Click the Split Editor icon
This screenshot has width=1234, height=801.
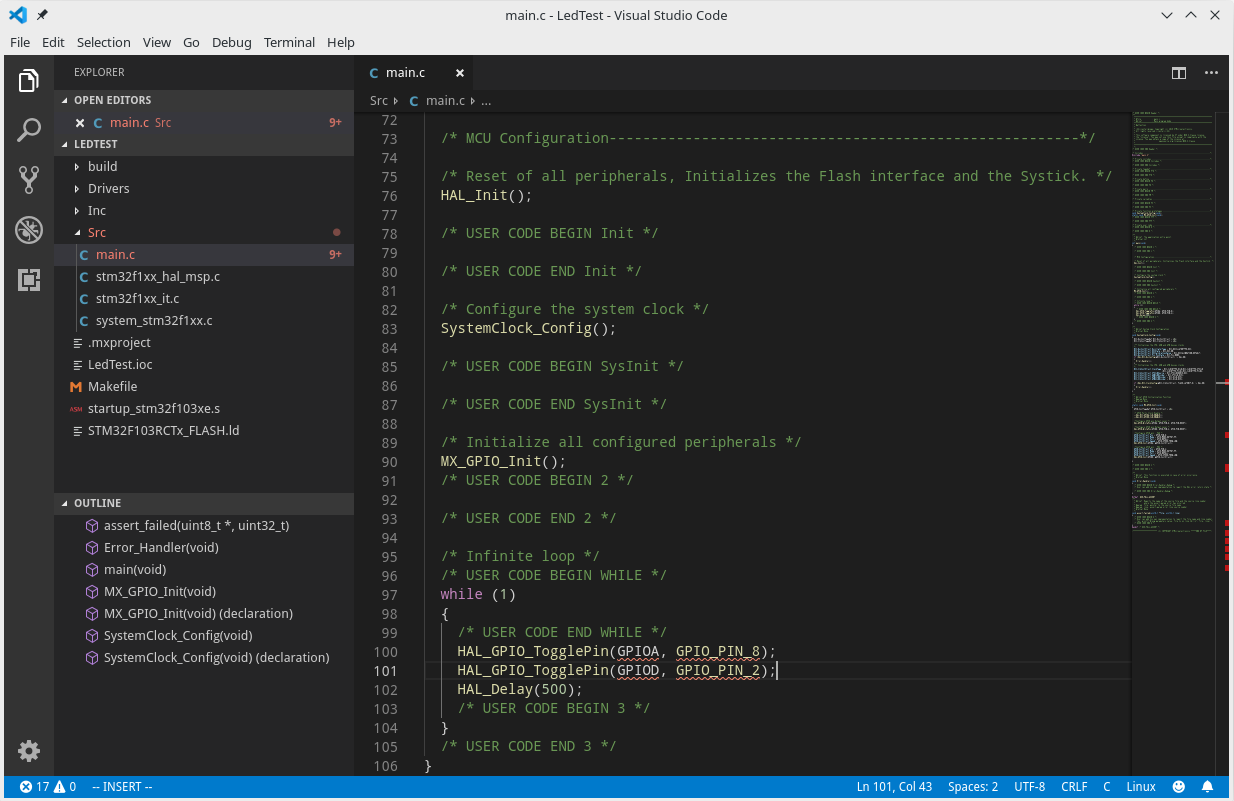(1179, 73)
